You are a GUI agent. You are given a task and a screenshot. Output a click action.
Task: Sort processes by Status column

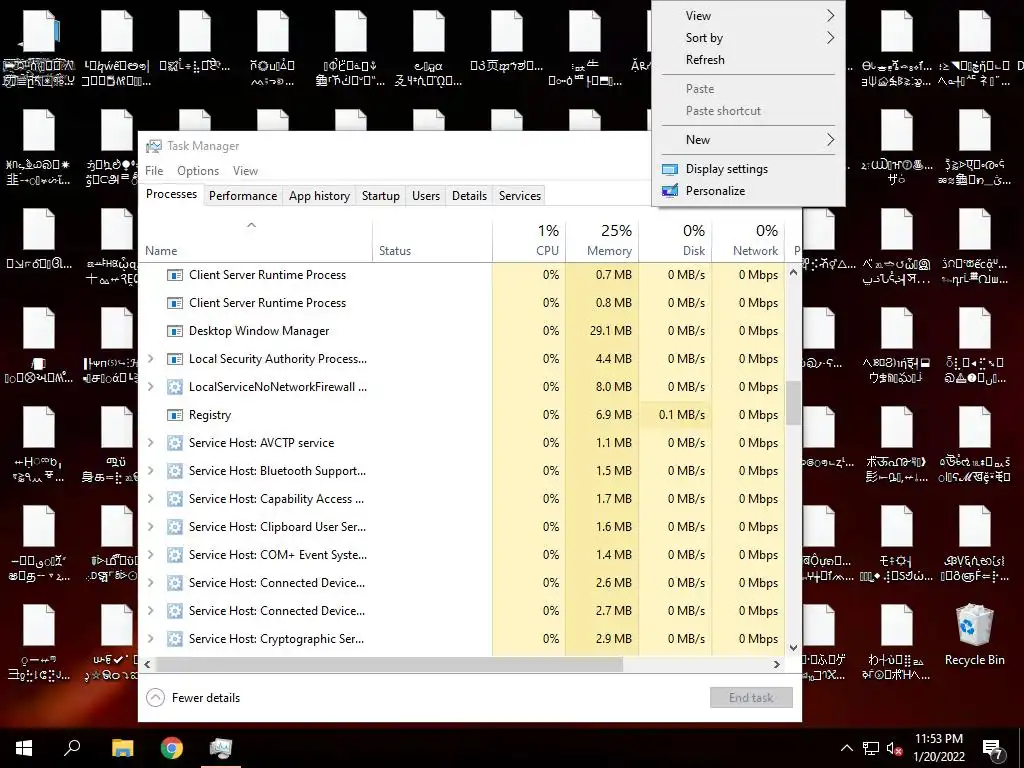[432, 242]
